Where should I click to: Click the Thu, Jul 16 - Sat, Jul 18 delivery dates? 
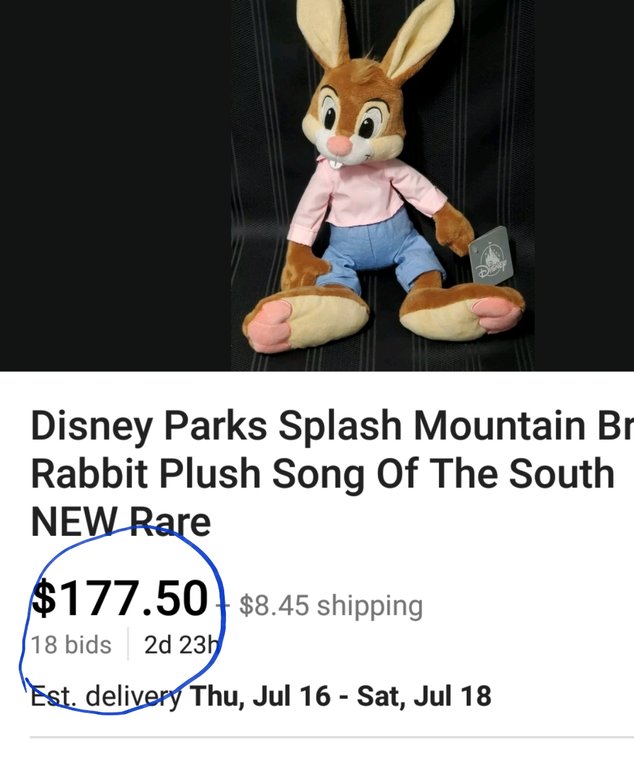pyautogui.click(x=342, y=695)
